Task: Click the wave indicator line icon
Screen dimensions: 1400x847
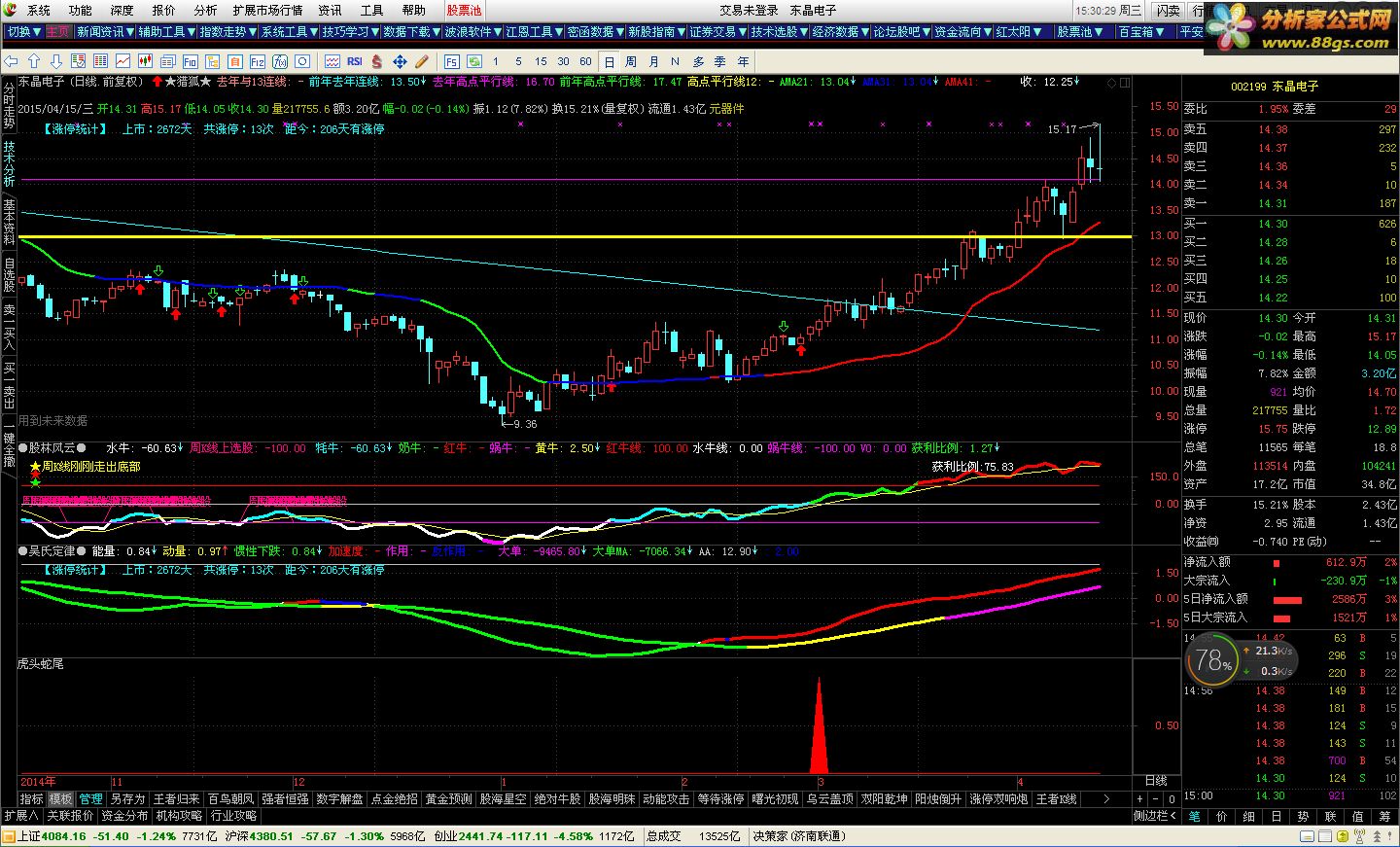Action: click(332, 61)
